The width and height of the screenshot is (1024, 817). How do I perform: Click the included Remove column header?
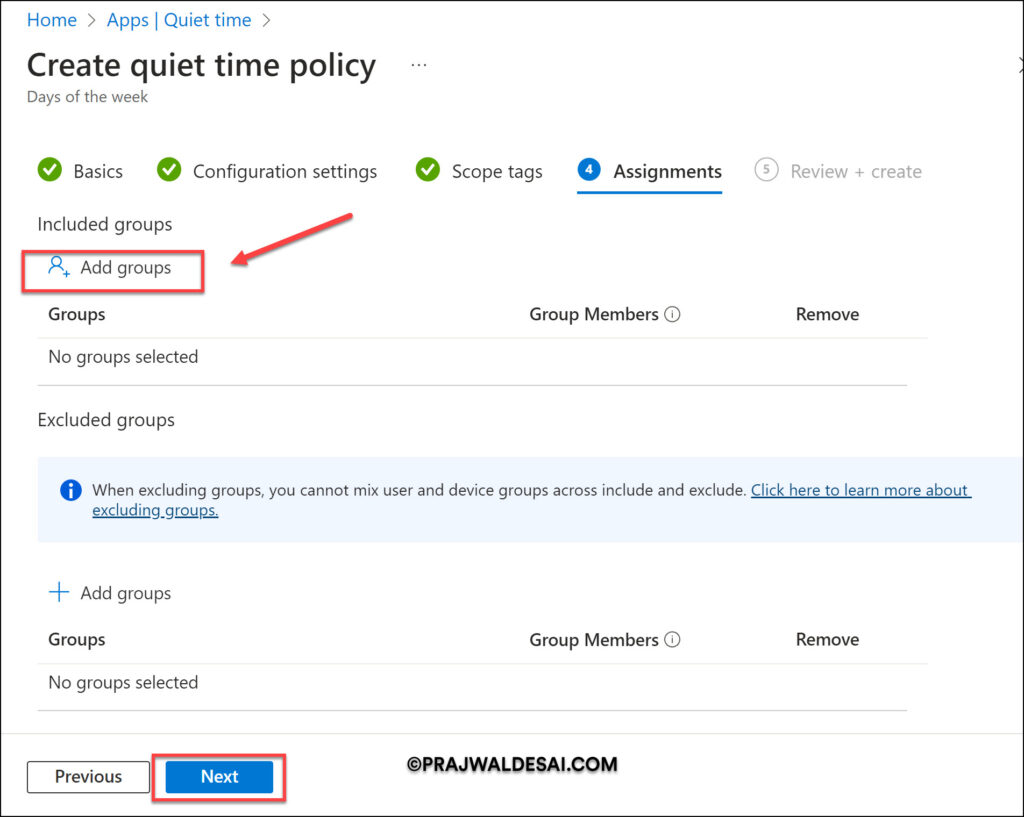pos(827,314)
